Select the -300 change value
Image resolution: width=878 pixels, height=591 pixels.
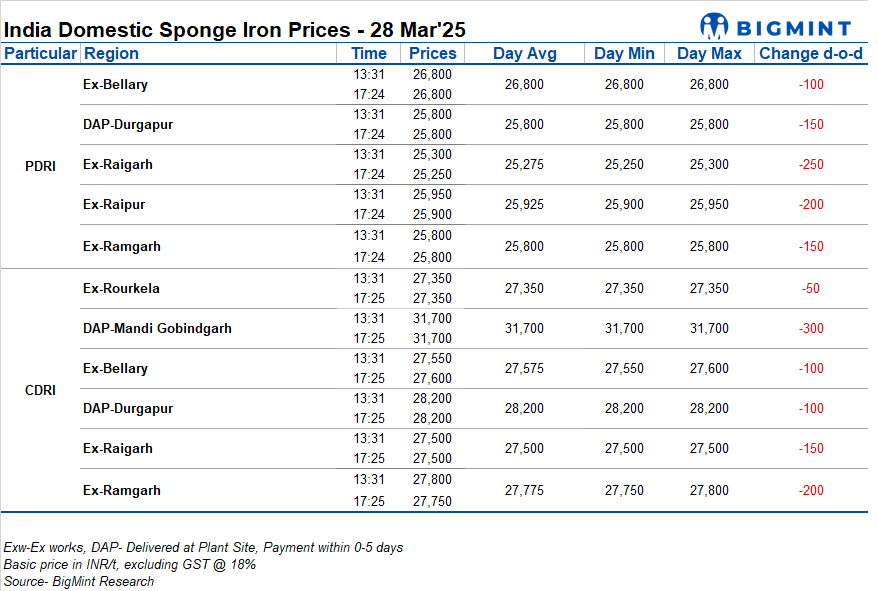point(811,328)
